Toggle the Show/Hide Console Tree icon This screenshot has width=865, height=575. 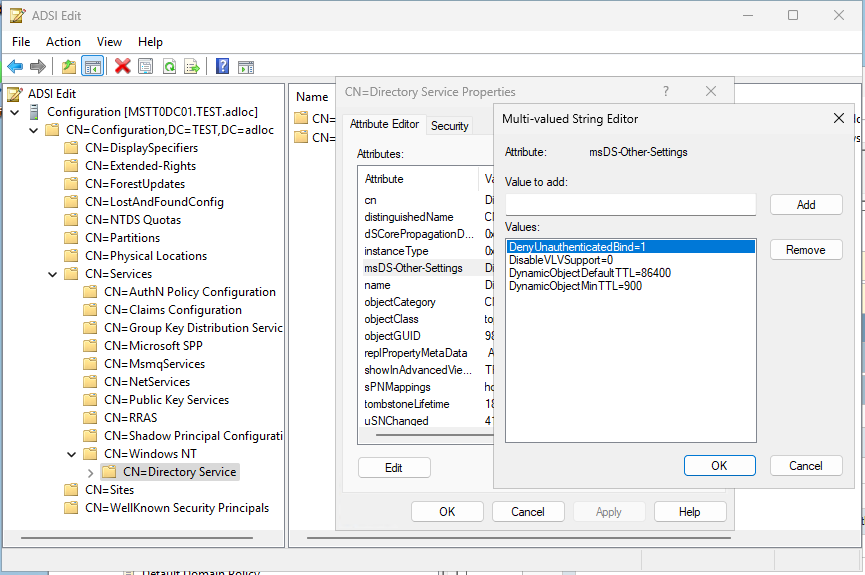92,66
